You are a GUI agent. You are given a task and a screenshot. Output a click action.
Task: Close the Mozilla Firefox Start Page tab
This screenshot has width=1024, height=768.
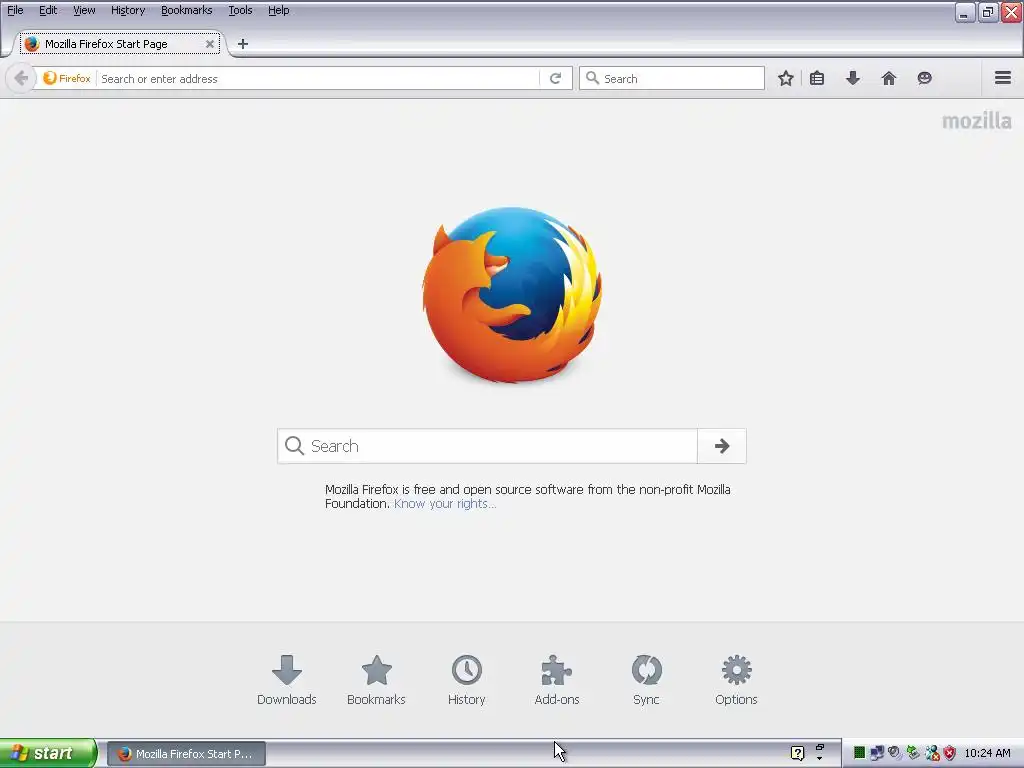(x=210, y=44)
